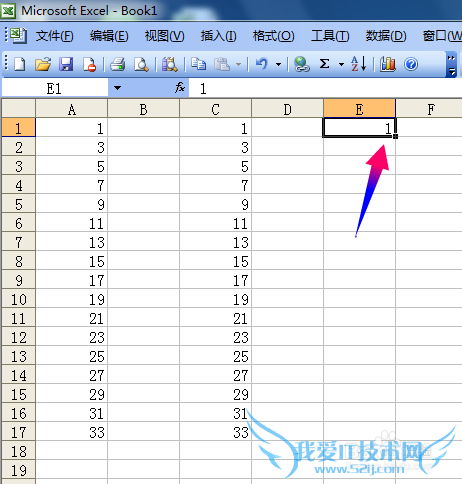Click cell A17 containing 33
The width and height of the screenshot is (462, 484).
(72, 432)
